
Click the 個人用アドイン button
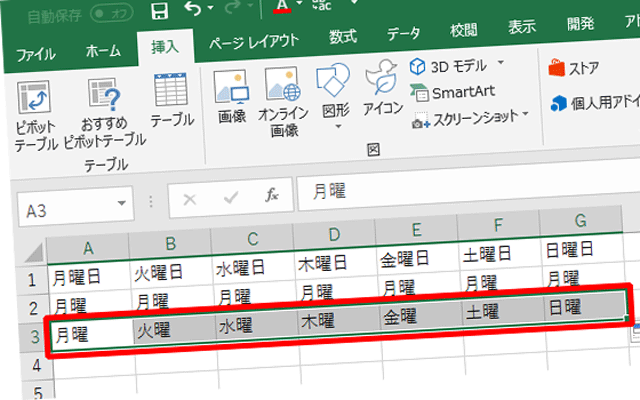pos(595,102)
